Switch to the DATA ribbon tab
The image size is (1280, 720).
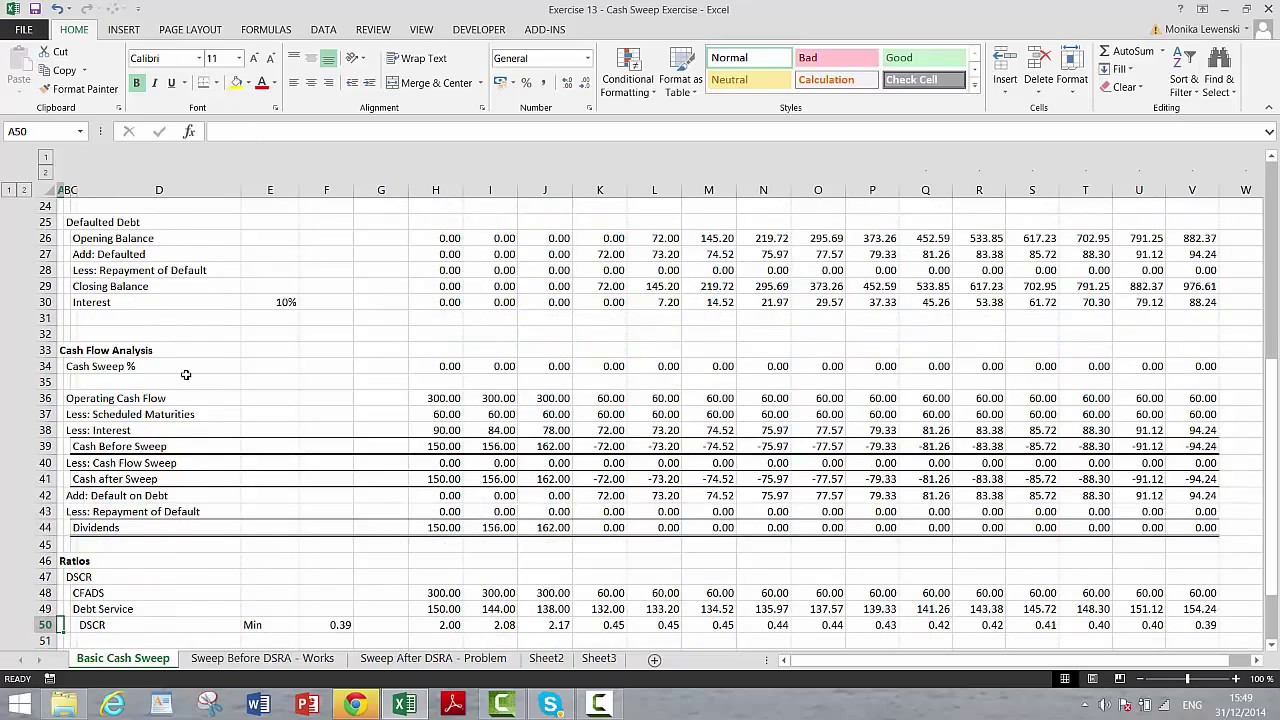click(323, 30)
